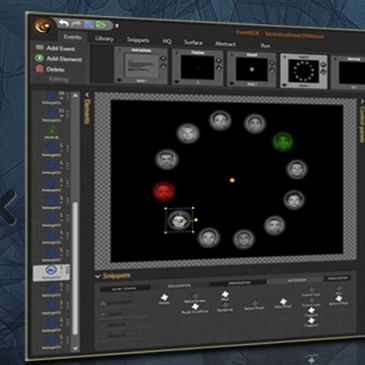Open the Snippets ribbon tab
The width and height of the screenshot is (365, 365).
[x=138, y=40]
